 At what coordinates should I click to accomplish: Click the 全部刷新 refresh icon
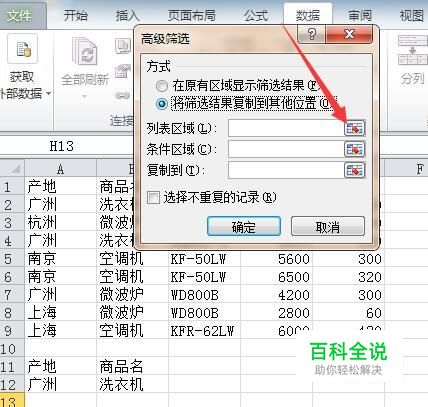[x=85, y=52]
